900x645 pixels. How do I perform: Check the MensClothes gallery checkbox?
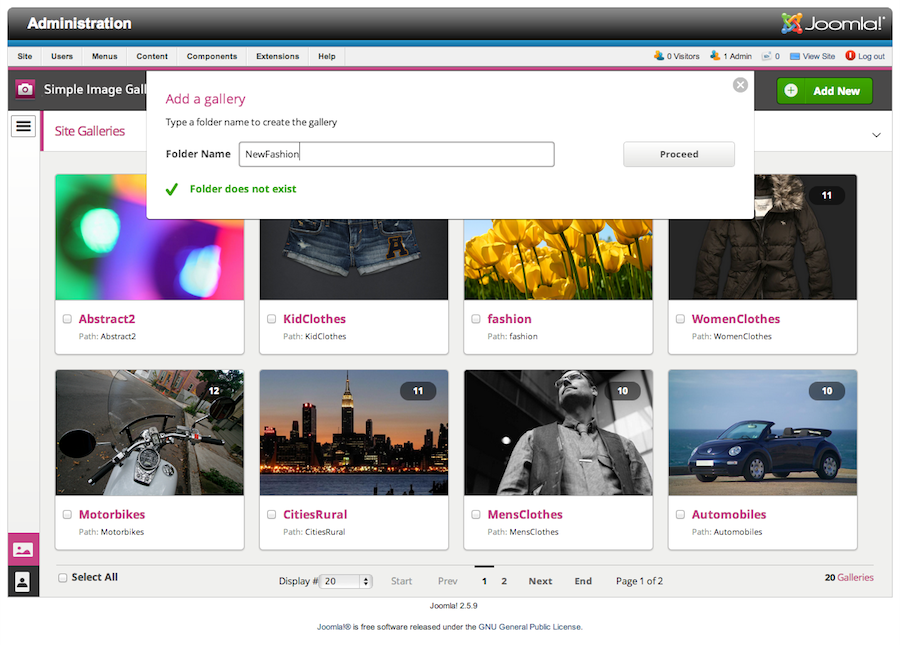click(476, 515)
